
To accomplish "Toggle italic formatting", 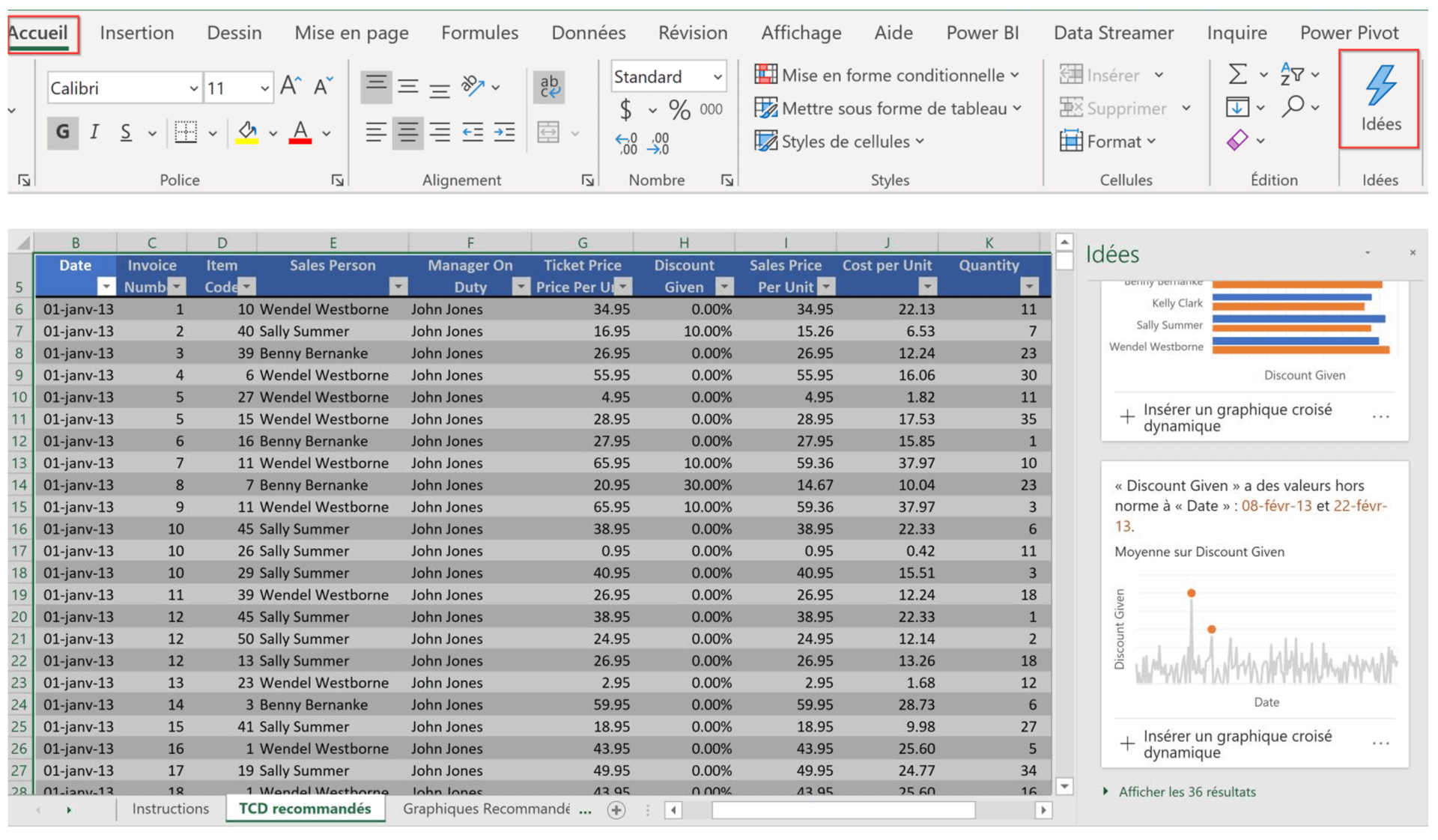I will click(94, 133).
